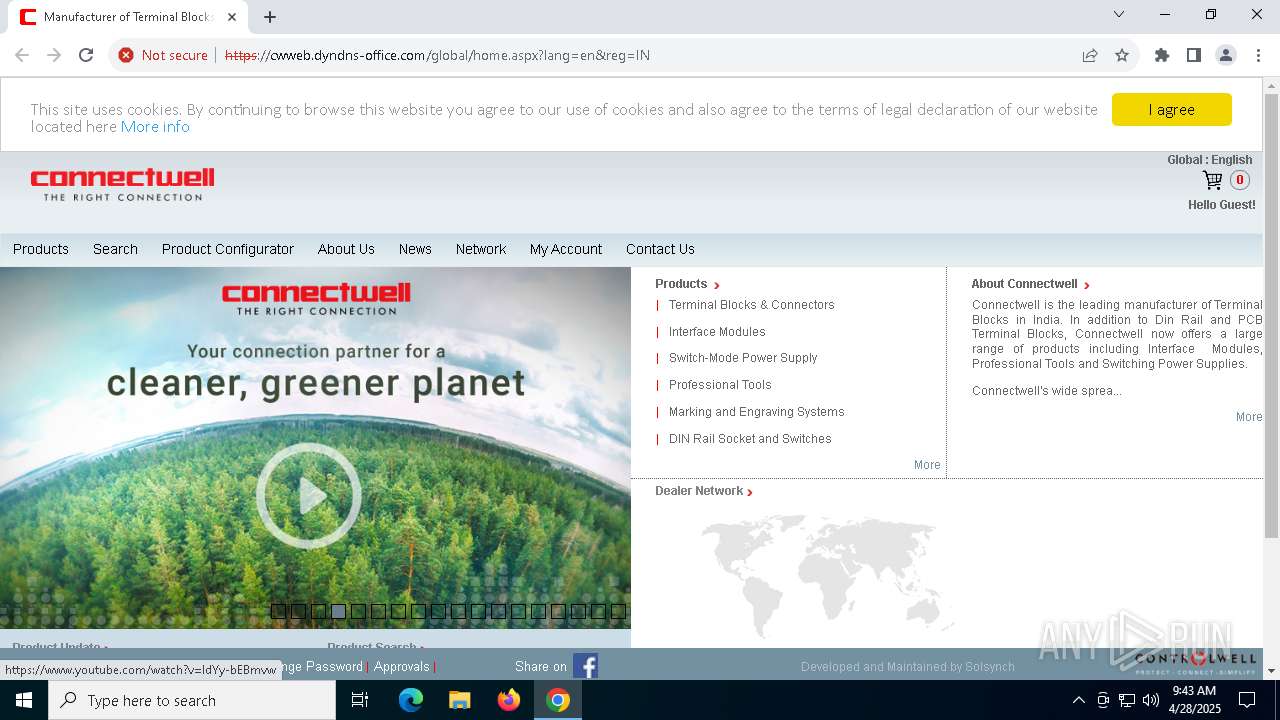The image size is (1280, 720).
Task: Reload the page
Action: coord(86,55)
